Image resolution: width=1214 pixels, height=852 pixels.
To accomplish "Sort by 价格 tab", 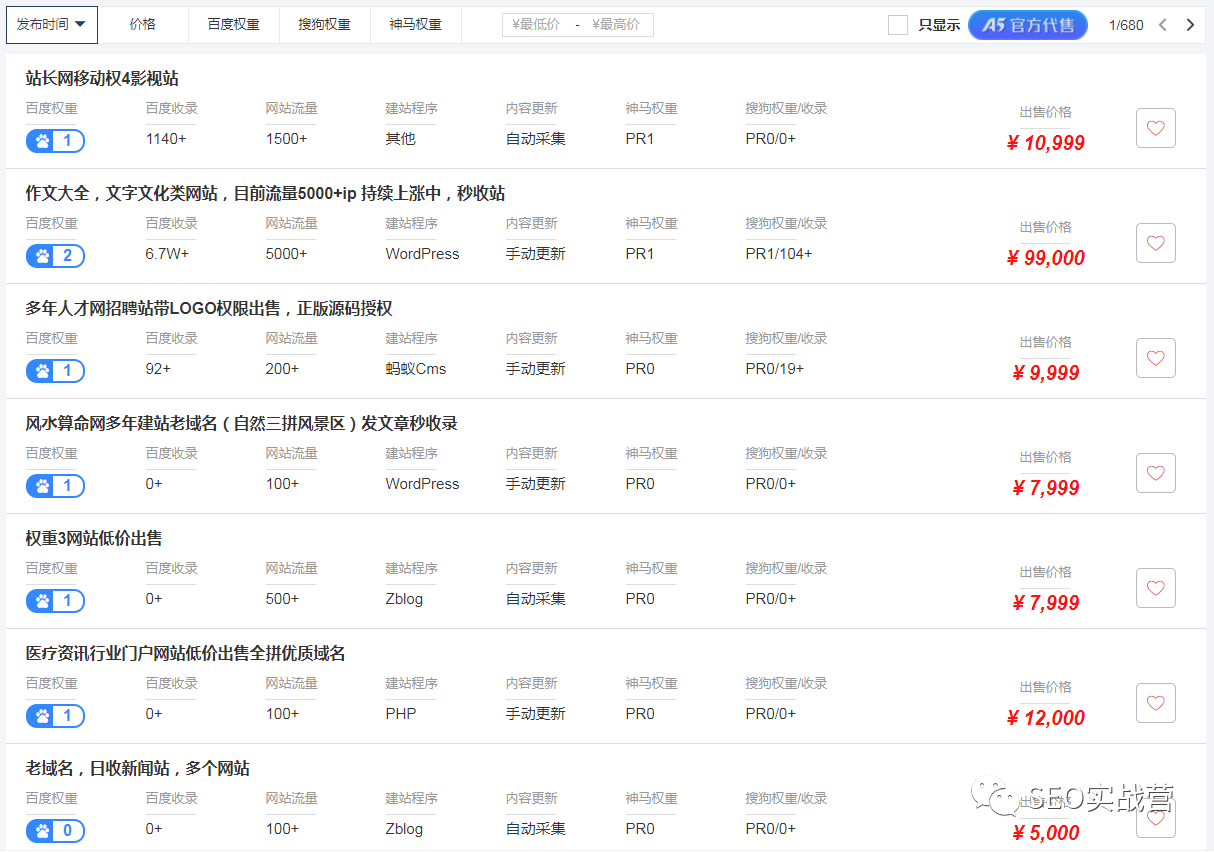I will pos(143,25).
